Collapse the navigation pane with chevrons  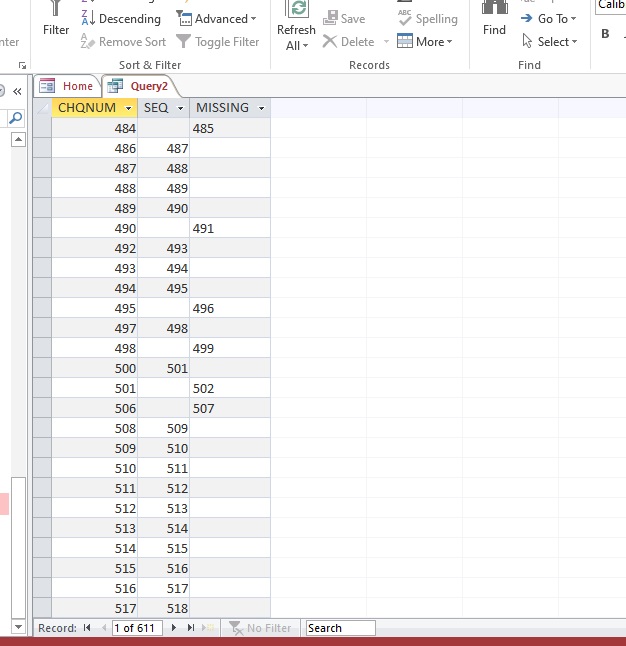(17, 91)
